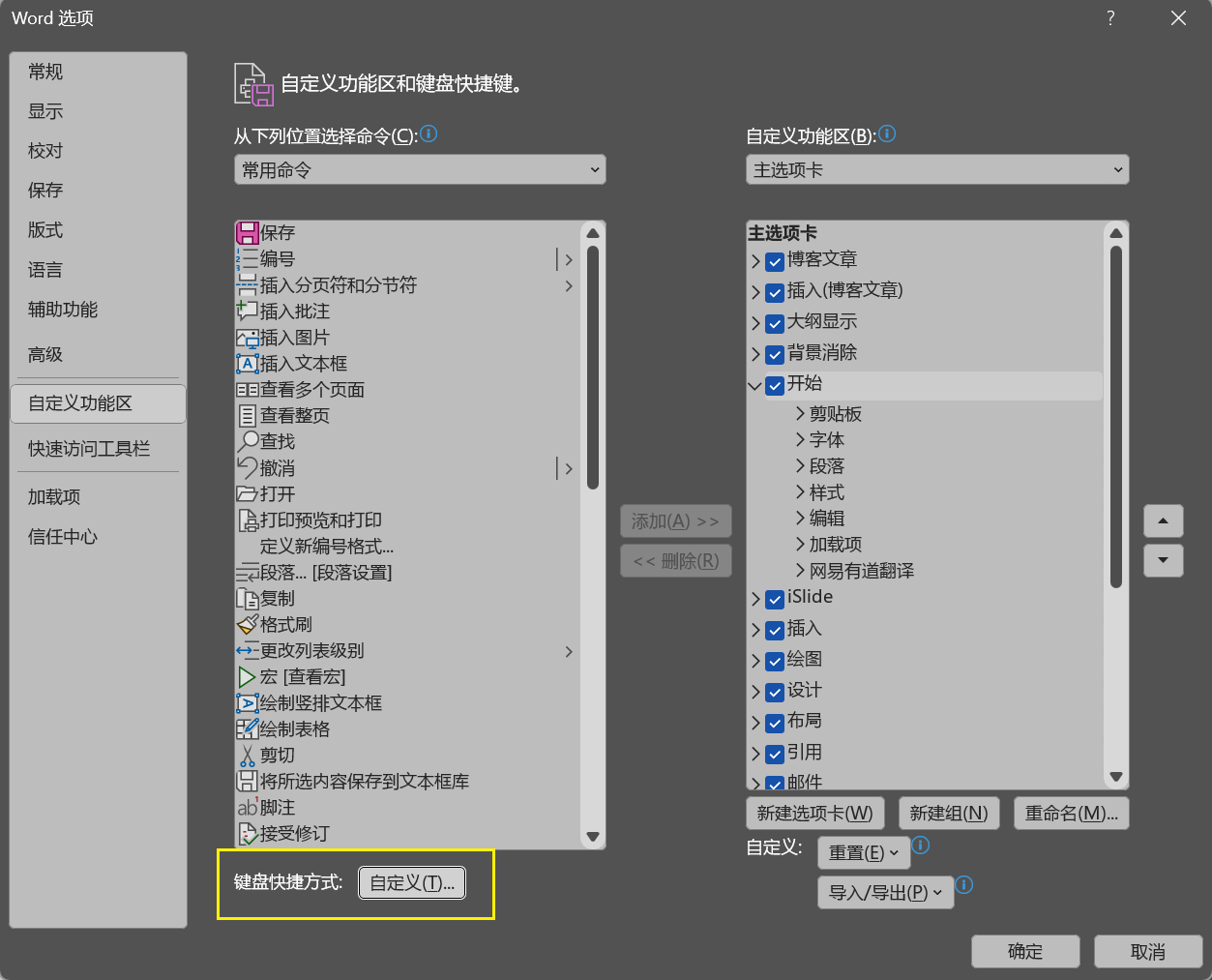Image resolution: width=1212 pixels, height=980 pixels.
Task: Choose the 将所选内容保存到文本框库 icon
Action: click(248, 782)
